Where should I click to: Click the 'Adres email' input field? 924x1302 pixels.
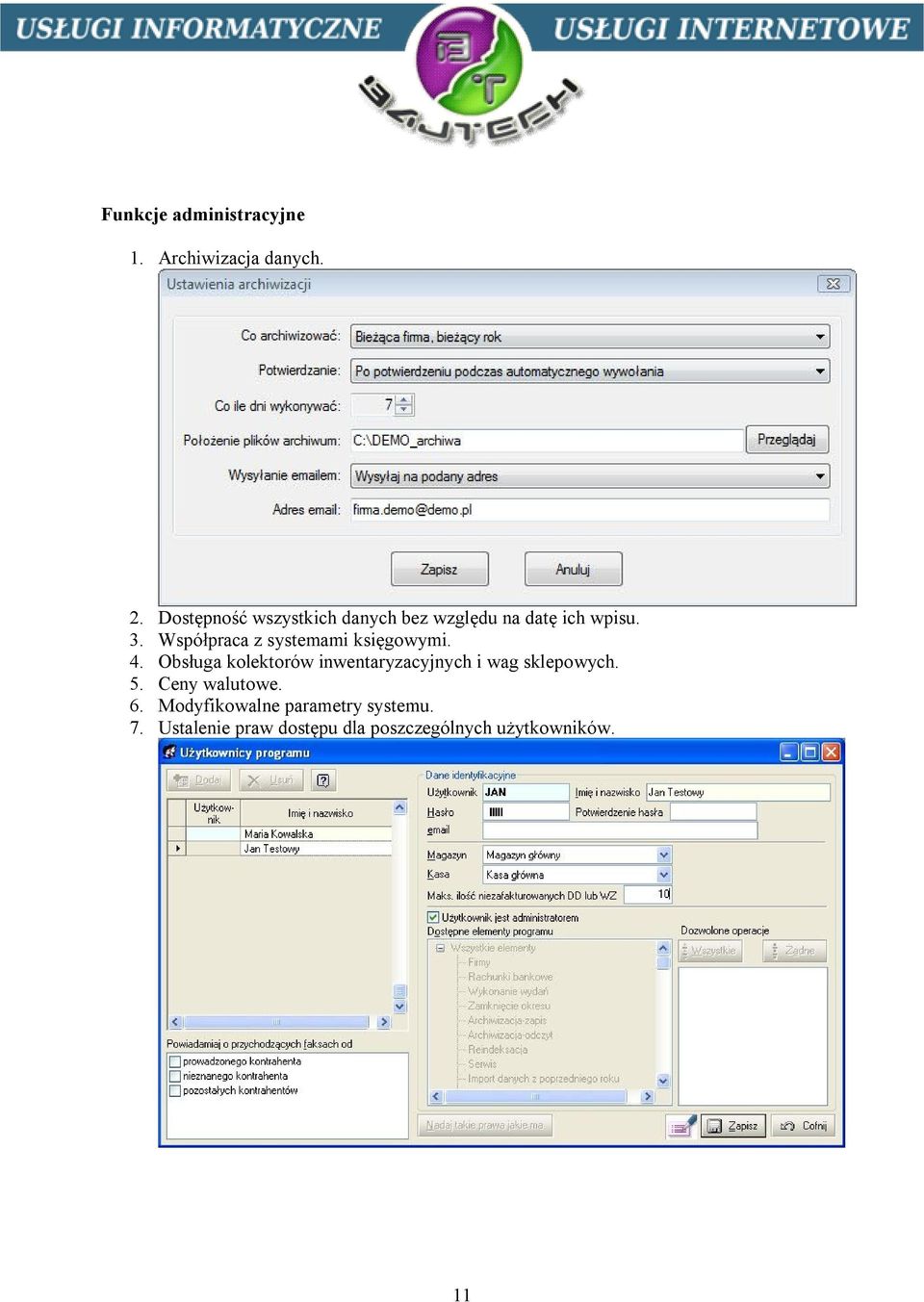coord(590,510)
